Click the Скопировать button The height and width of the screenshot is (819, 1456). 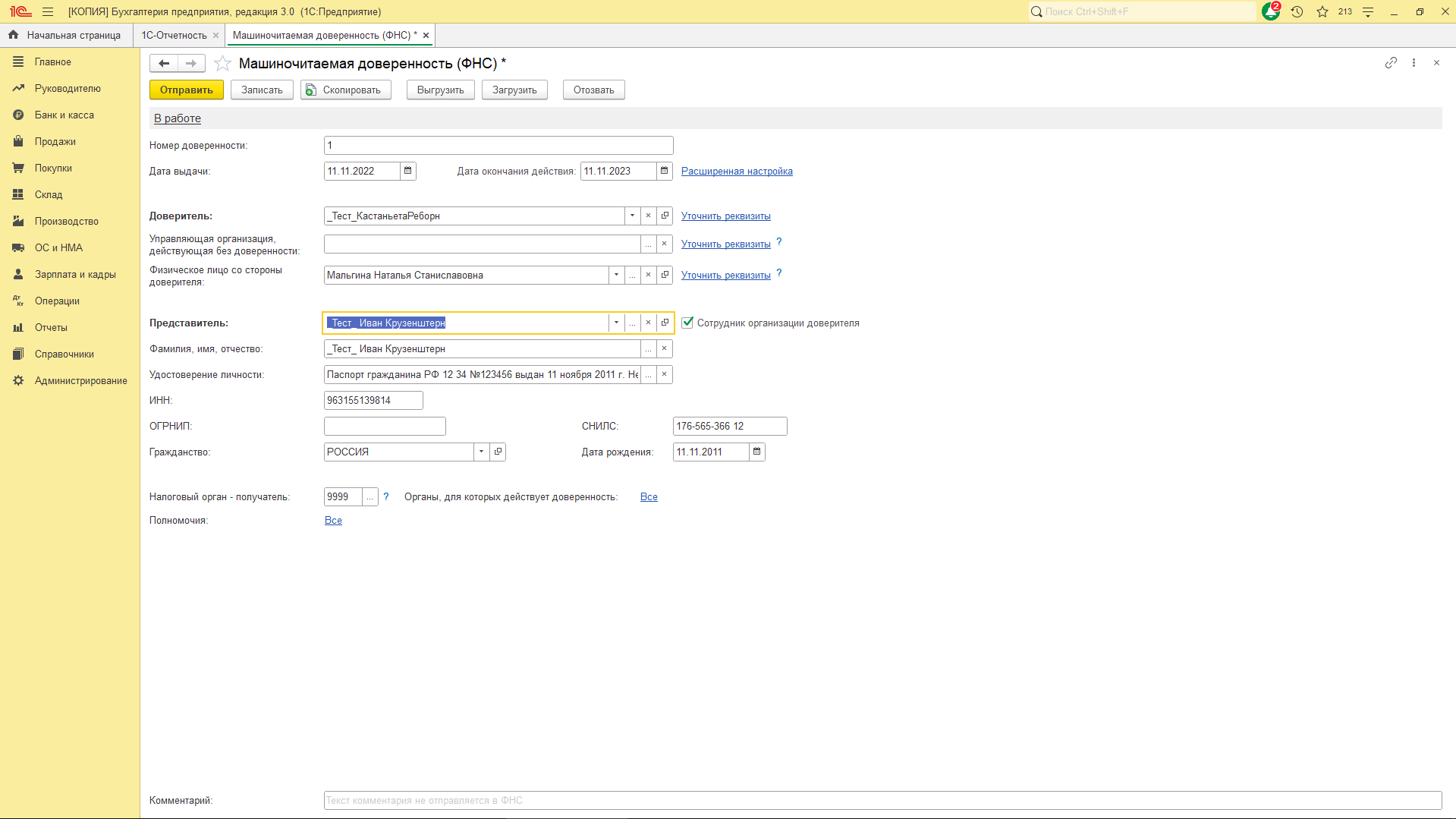(x=346, y=90)
